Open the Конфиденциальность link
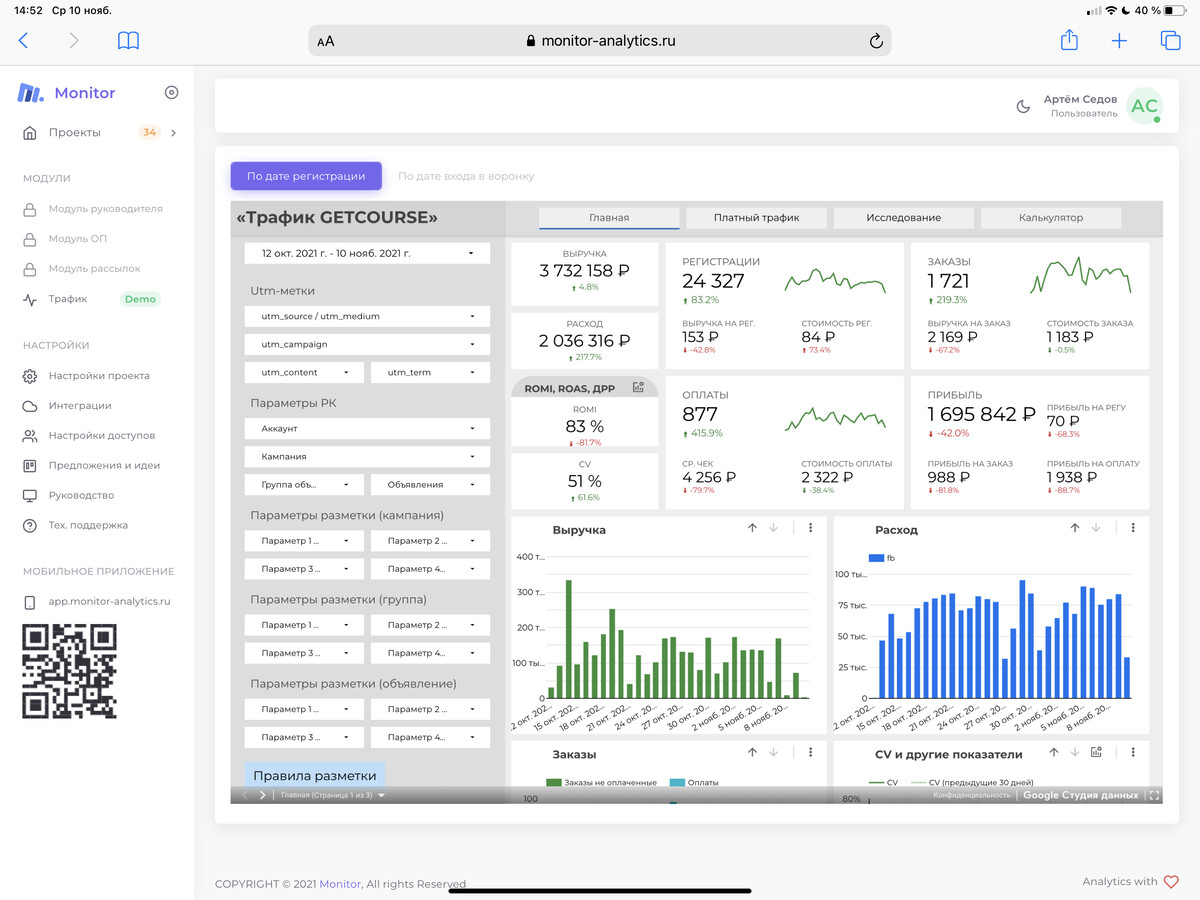The width and height of the screenshot is (1200, 900). (972, 795)
